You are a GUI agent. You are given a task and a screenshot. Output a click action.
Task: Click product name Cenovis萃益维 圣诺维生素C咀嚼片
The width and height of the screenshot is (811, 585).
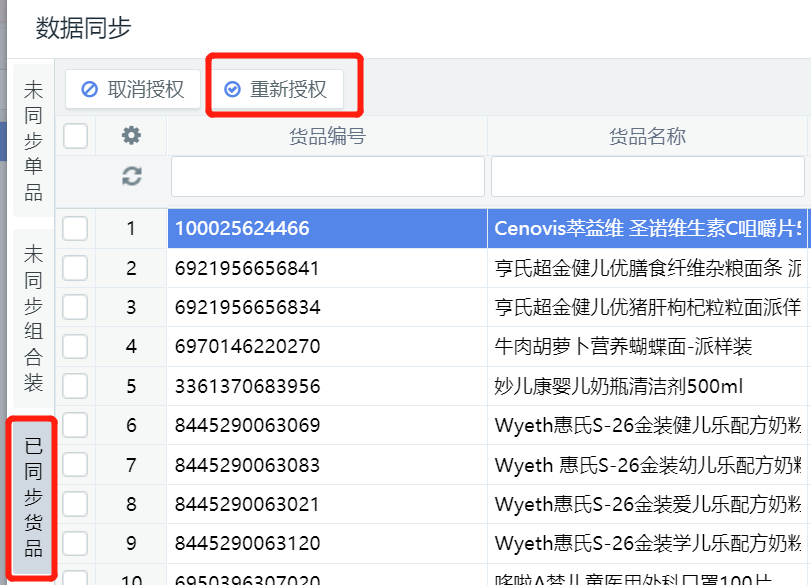click(x=648, y=228)
